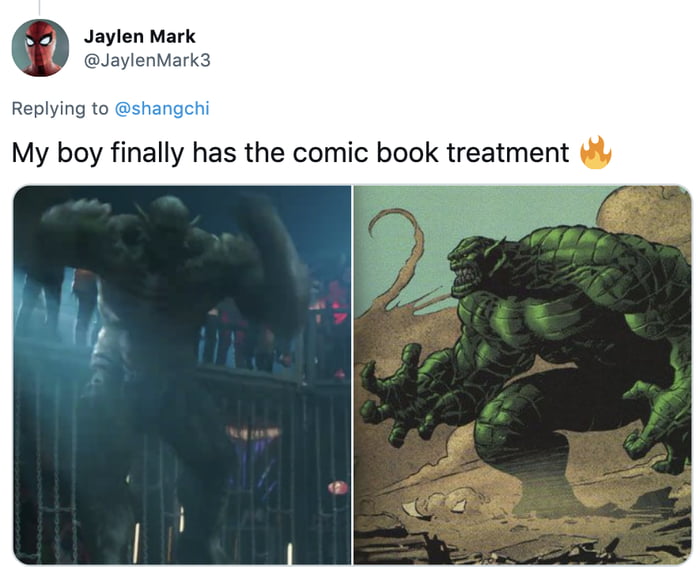Open Jaylen Mark's Spider-Man profile avatar

click(x=40, y=48)
